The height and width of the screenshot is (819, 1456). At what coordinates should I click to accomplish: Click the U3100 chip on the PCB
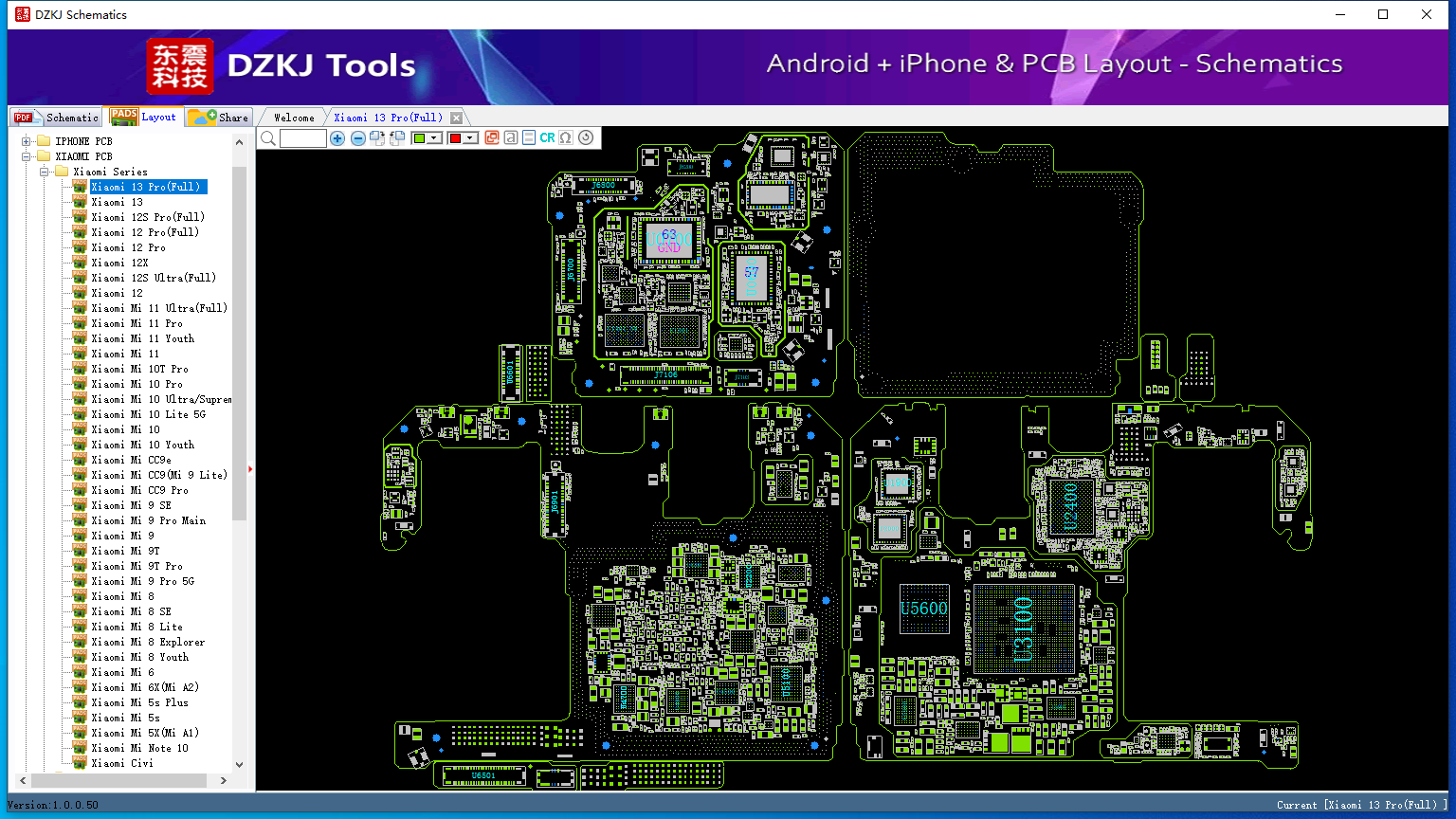pyautogui.click(x=1023, y=629)
